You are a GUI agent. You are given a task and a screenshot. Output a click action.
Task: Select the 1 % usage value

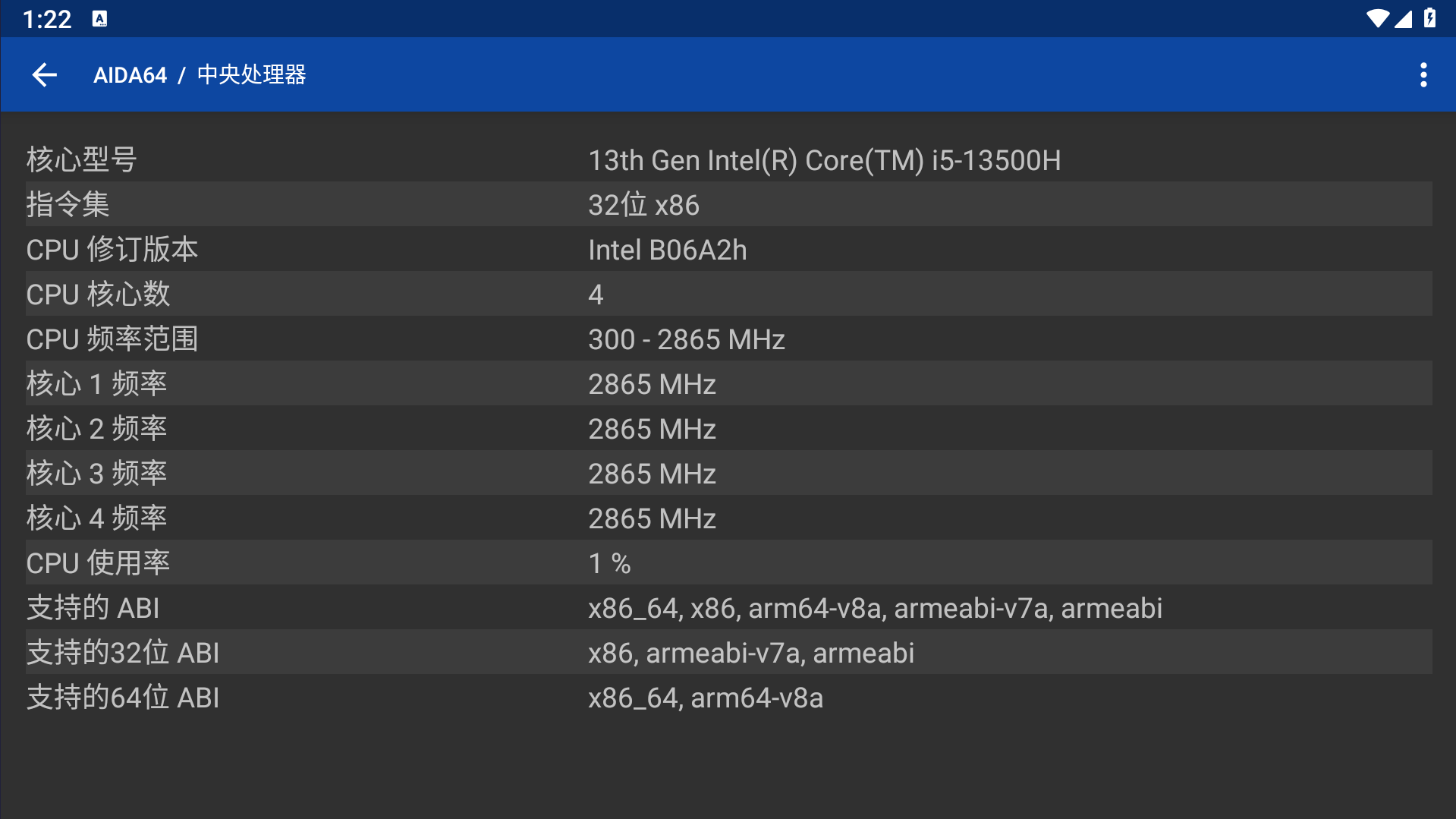(609, 563)
